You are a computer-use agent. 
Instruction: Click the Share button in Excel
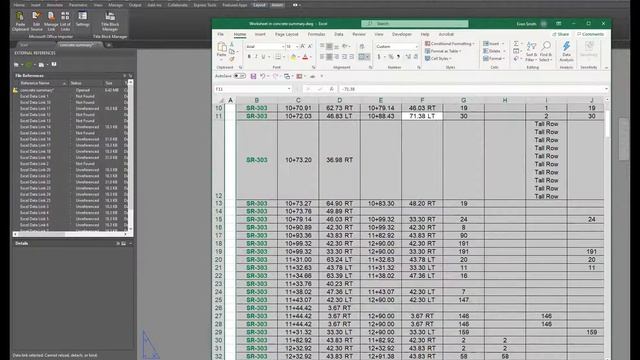click(560, 34)
